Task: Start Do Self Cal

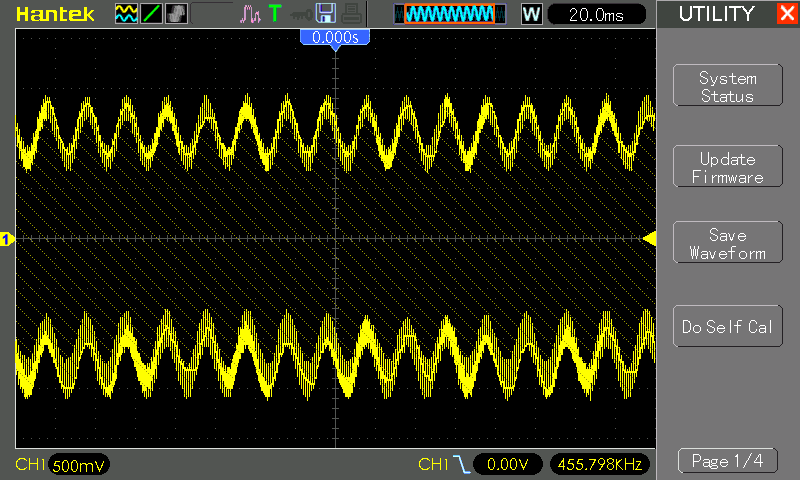Action: 728,326
